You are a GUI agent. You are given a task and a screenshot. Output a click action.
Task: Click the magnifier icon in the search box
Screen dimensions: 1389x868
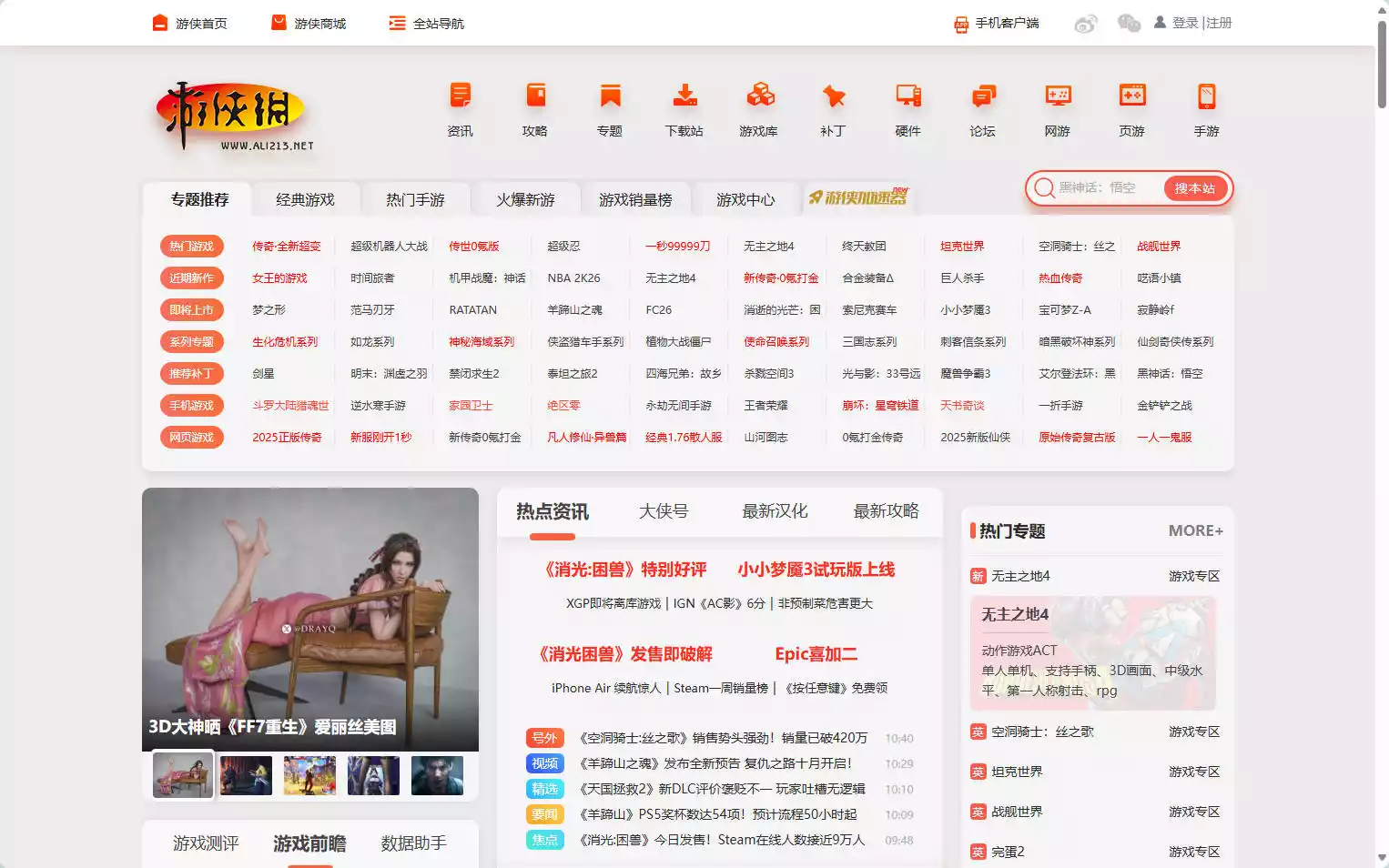(x=1044, y=187)
